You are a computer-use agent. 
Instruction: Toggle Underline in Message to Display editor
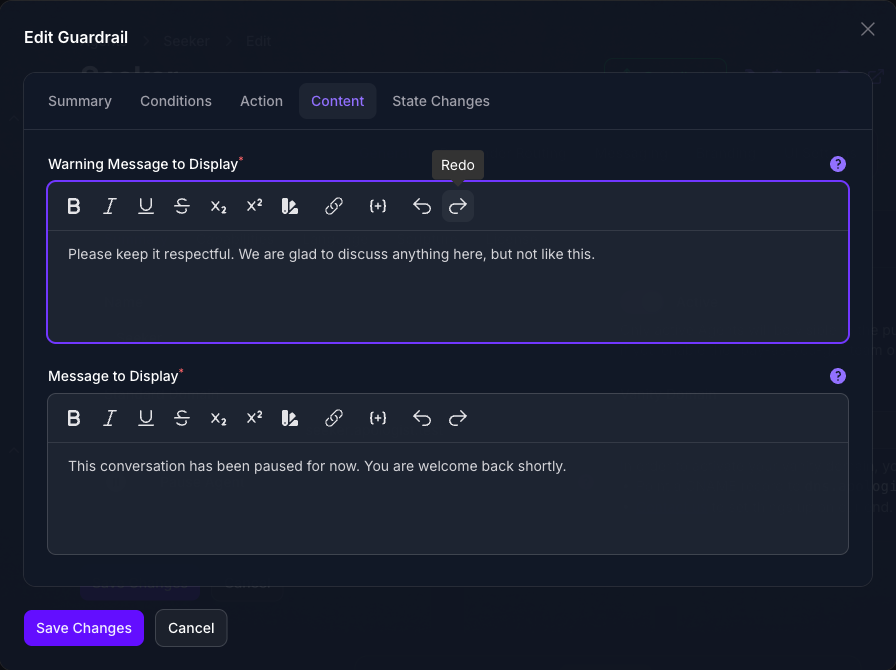point(146,418)
